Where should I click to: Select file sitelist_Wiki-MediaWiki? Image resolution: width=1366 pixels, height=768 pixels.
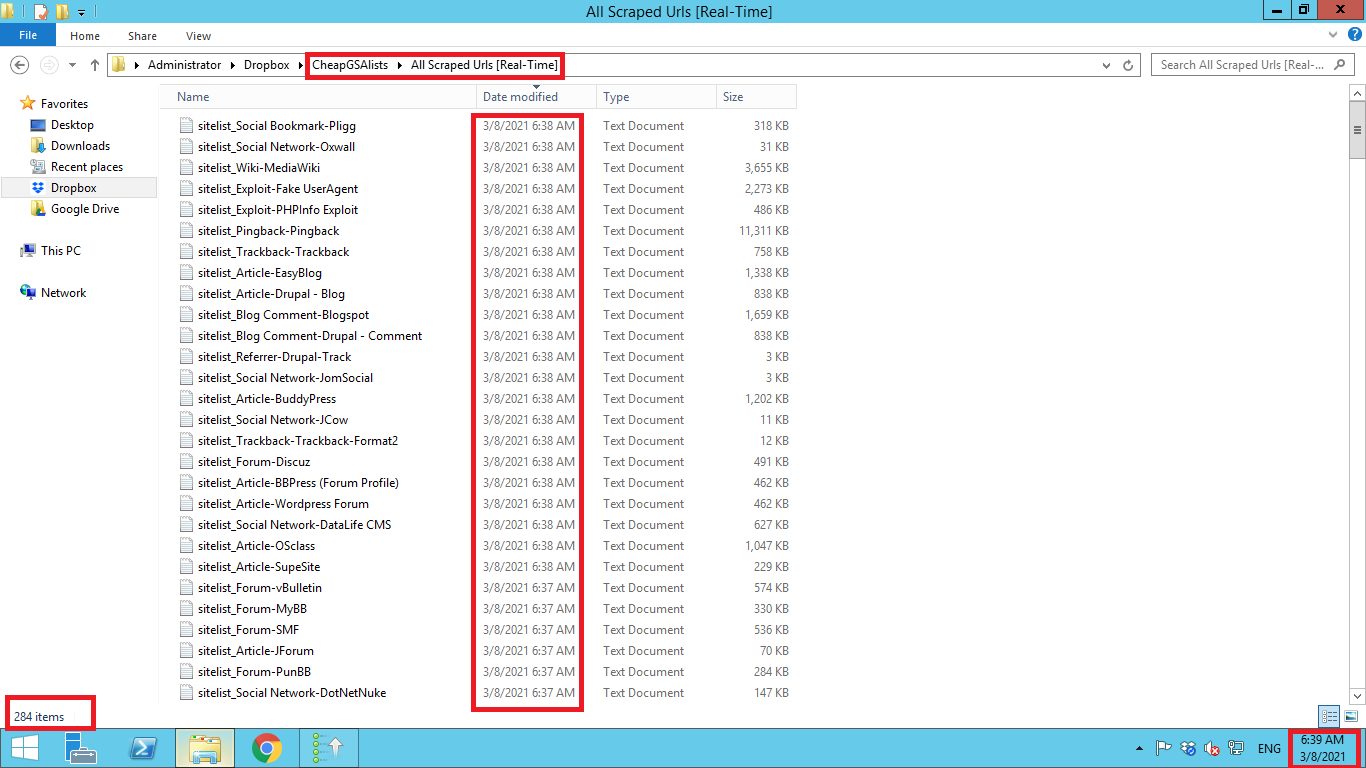259,168
